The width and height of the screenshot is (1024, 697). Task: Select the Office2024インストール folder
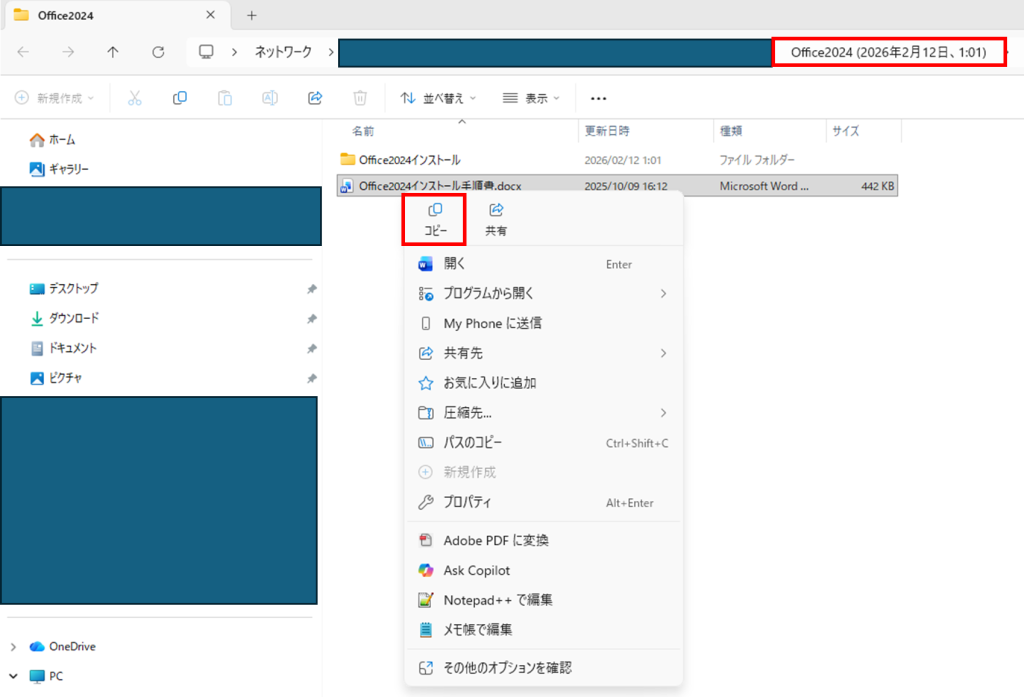pos(409,159)
